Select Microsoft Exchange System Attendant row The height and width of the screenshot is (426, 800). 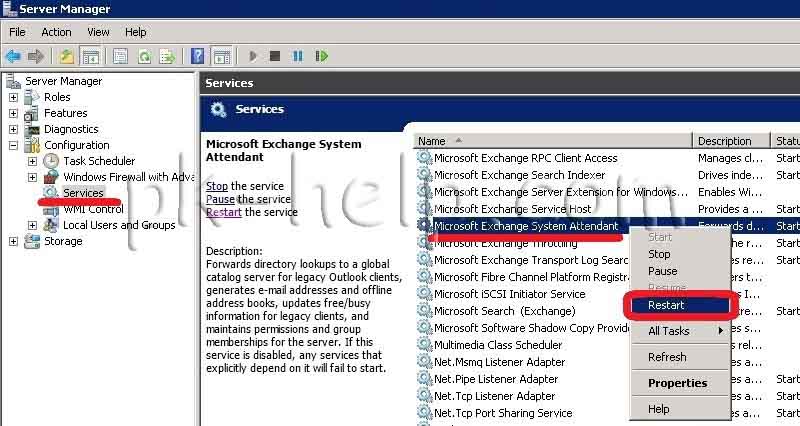tap(607, 226)
